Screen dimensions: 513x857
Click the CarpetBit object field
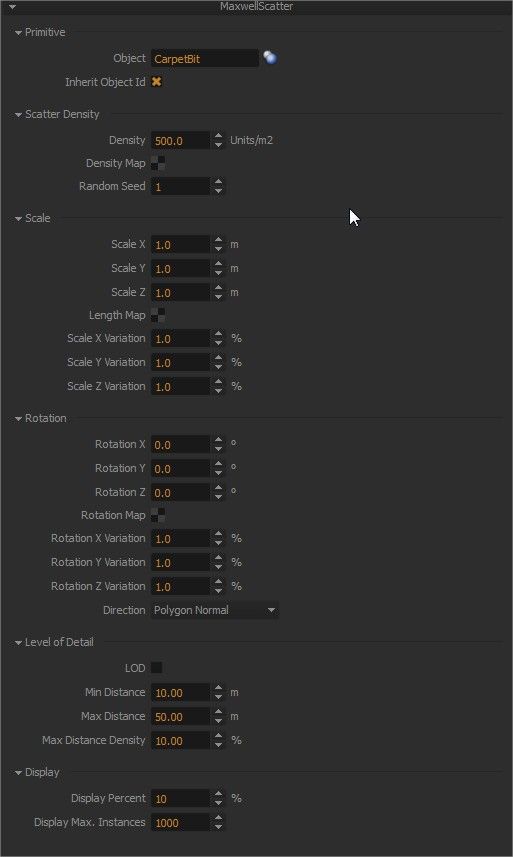pyautogui.click(x=204, y=58)
